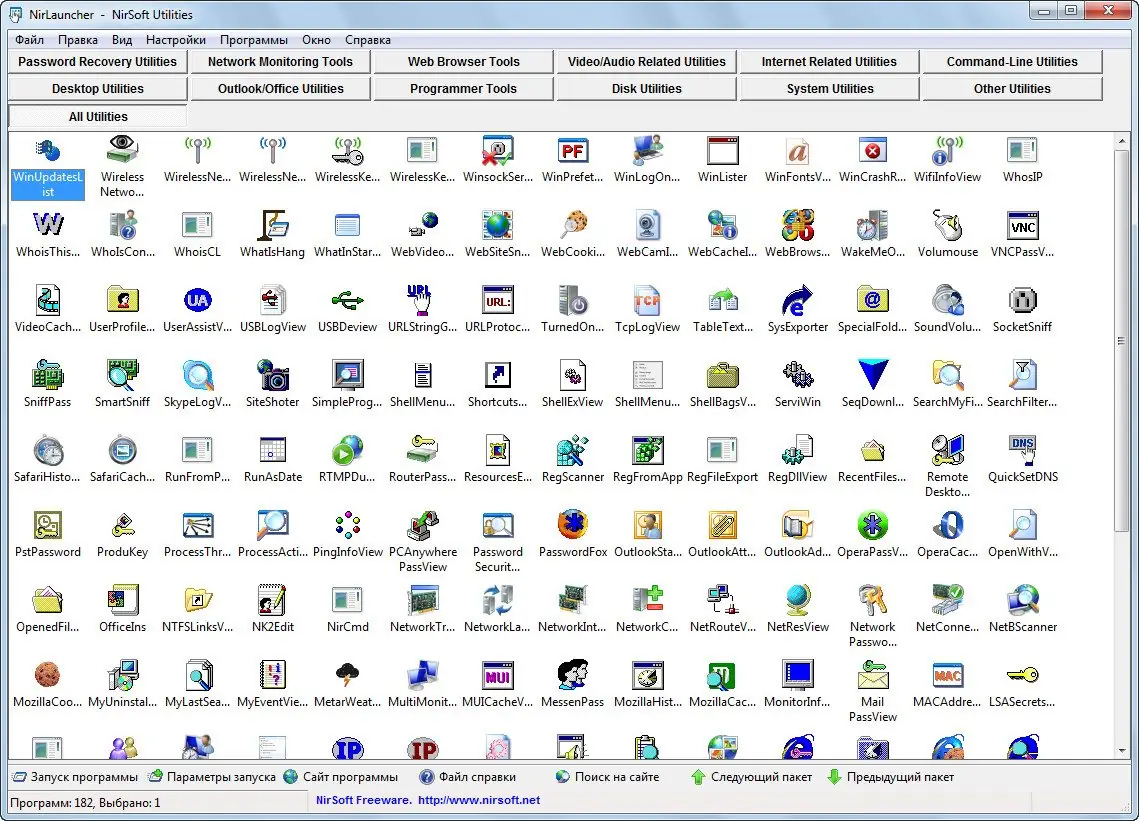Click the SocketSniff icon
Viewport: 1139px width, 821px height.
(1023, 300)
